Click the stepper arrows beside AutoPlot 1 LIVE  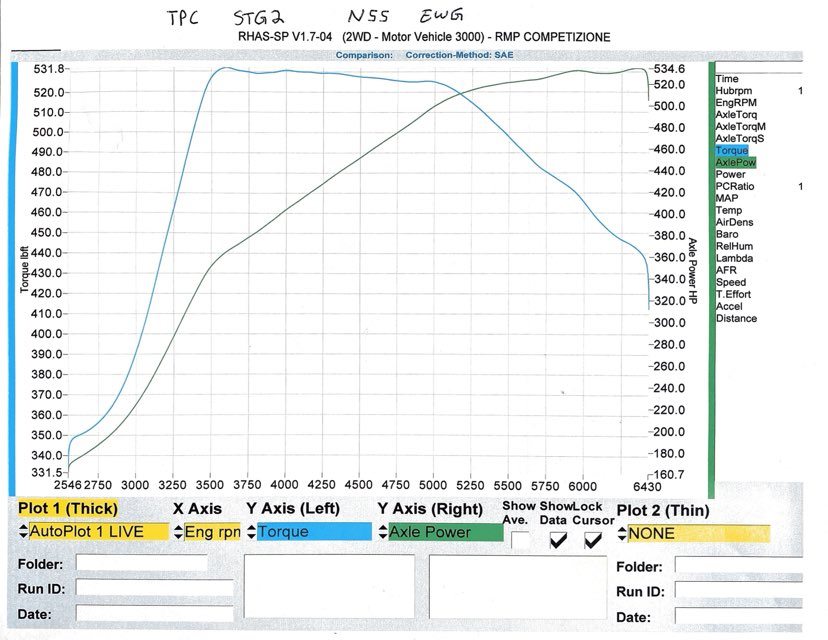coord(23,532)
